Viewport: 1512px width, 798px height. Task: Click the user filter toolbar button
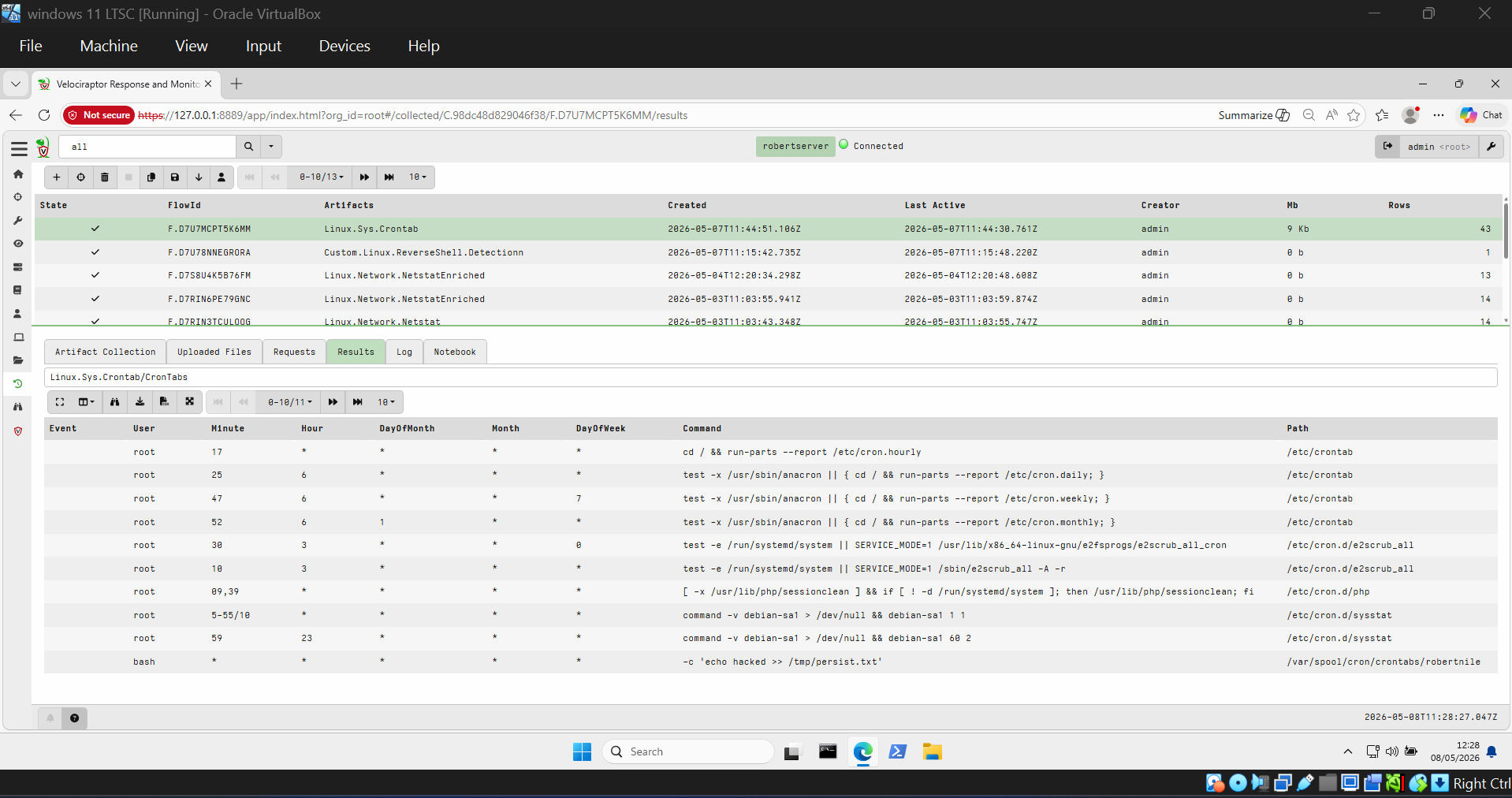coord(222,177)
